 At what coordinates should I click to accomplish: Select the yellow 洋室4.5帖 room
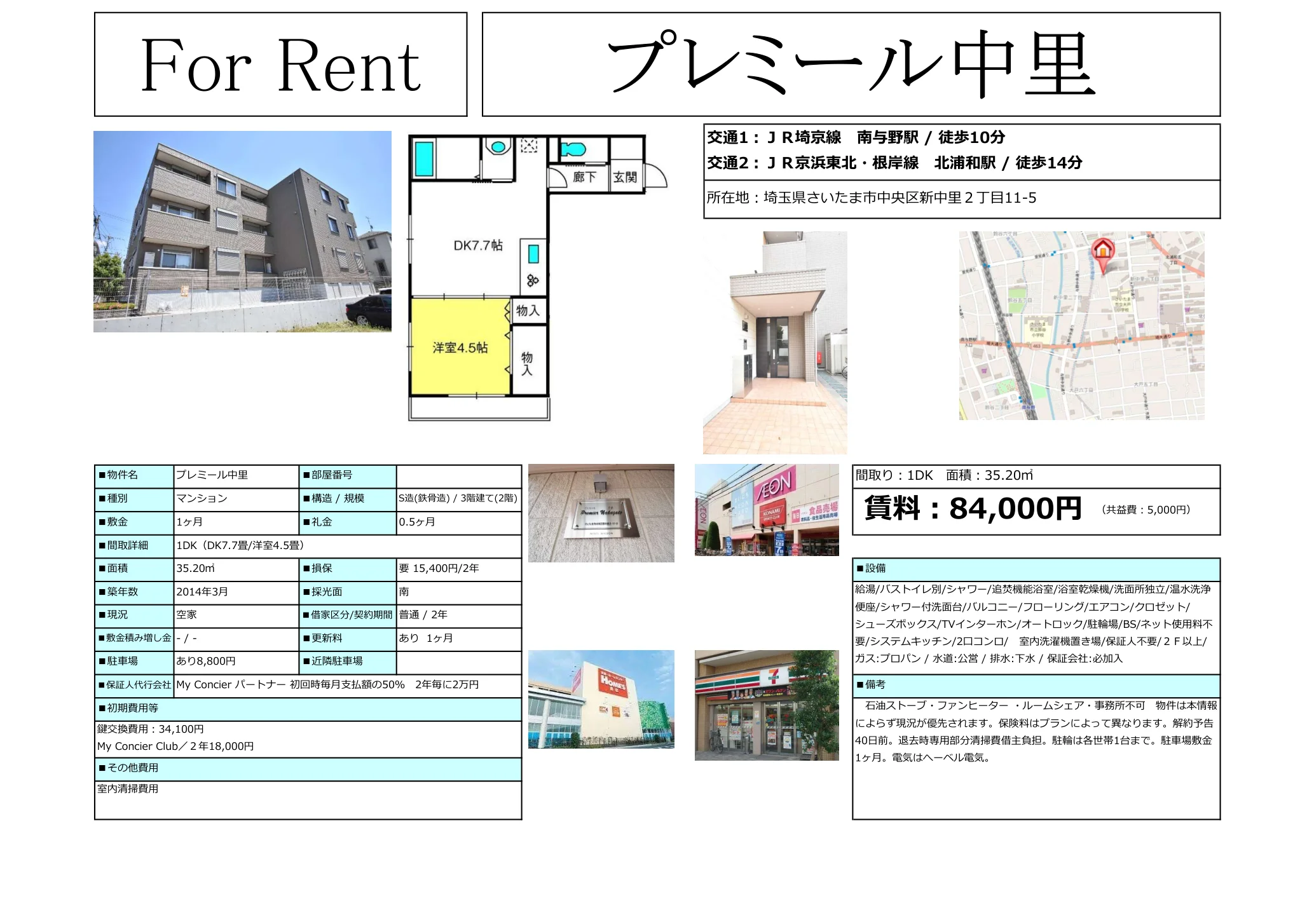460,347
